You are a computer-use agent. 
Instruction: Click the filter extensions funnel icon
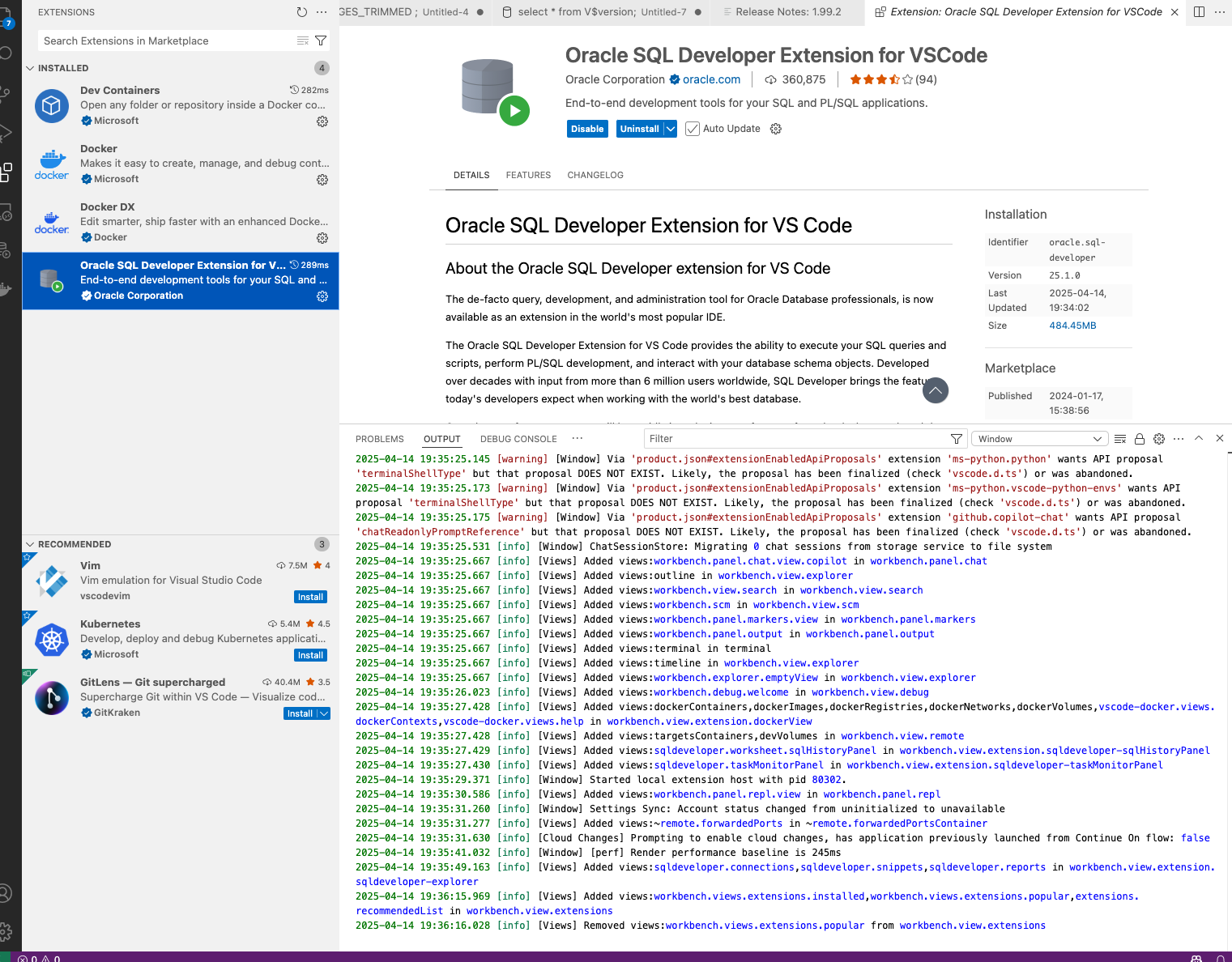point(321,40)
